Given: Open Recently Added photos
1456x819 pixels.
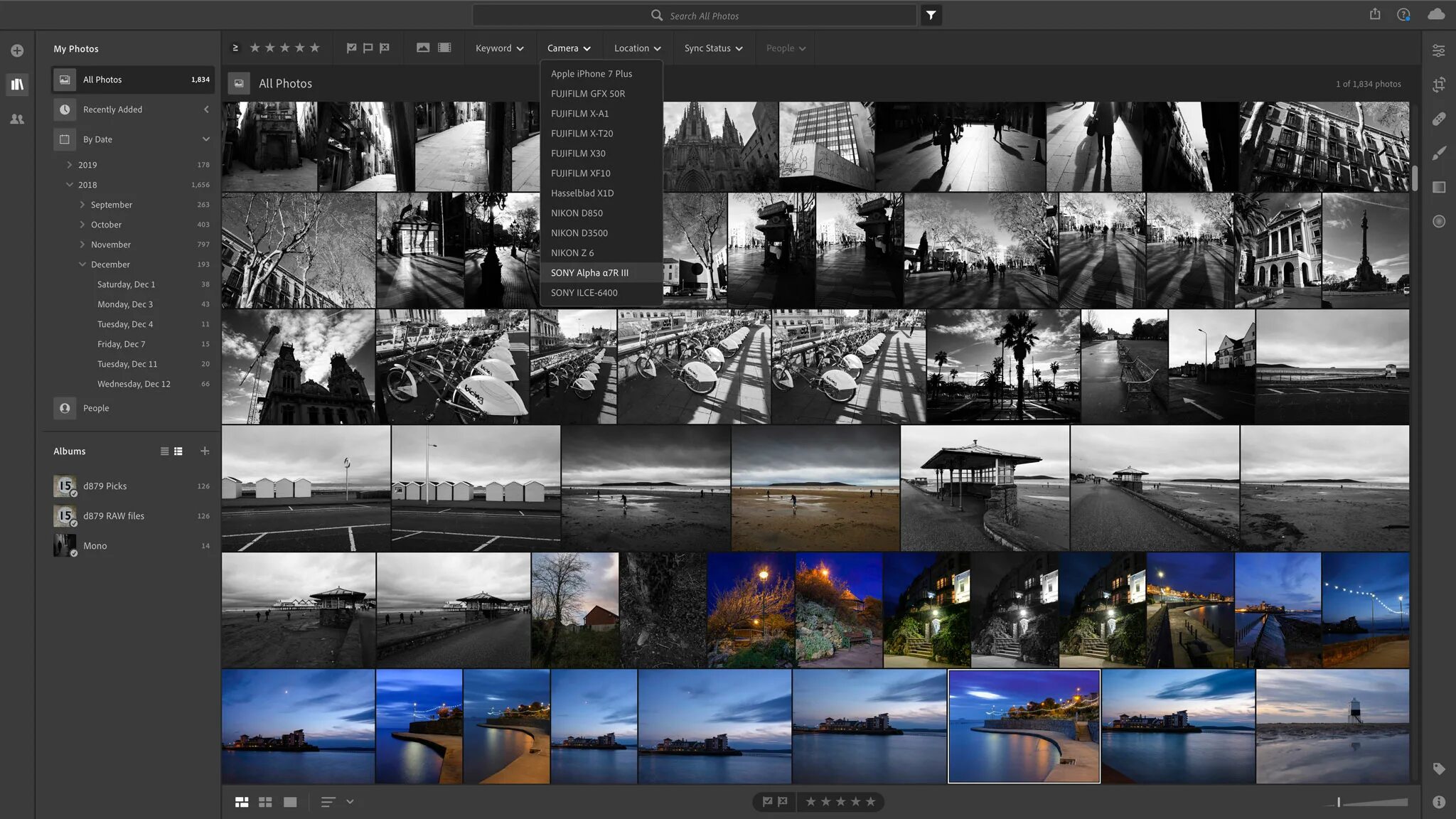Looking at the screenshot, I should pos(112,109).
